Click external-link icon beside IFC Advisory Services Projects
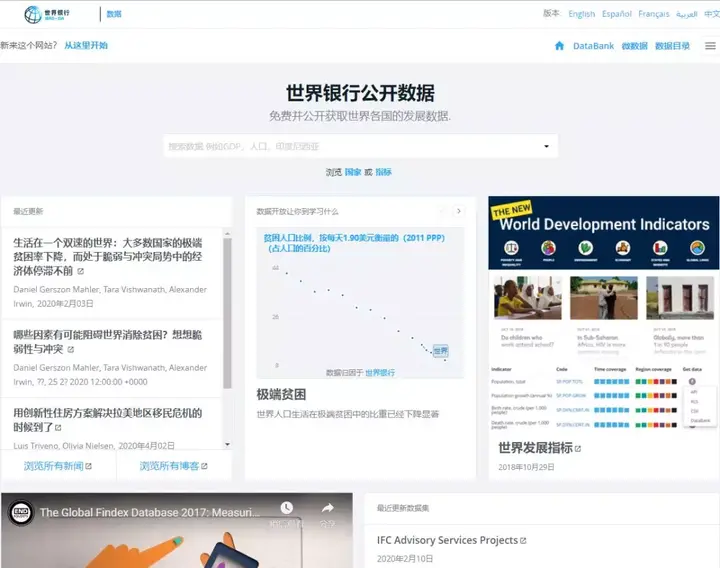The width and height of the screenshot is (720, 568). [523, 540]
